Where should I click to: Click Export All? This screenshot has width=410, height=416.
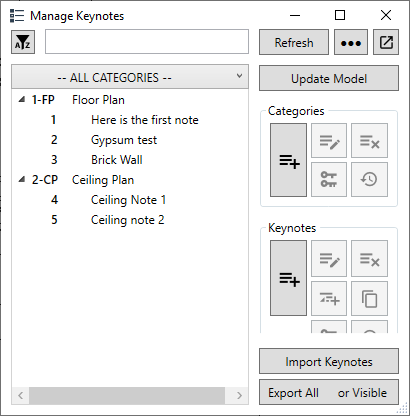coord(293,393)
